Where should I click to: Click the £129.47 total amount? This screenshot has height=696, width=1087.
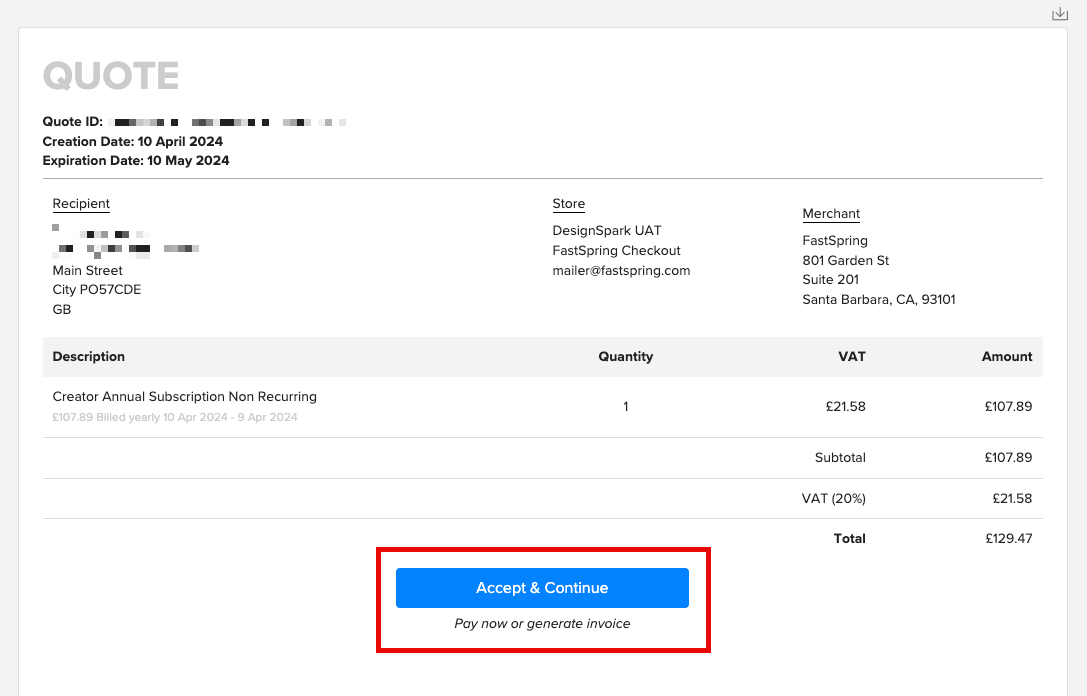click(x=1008, y=539)
